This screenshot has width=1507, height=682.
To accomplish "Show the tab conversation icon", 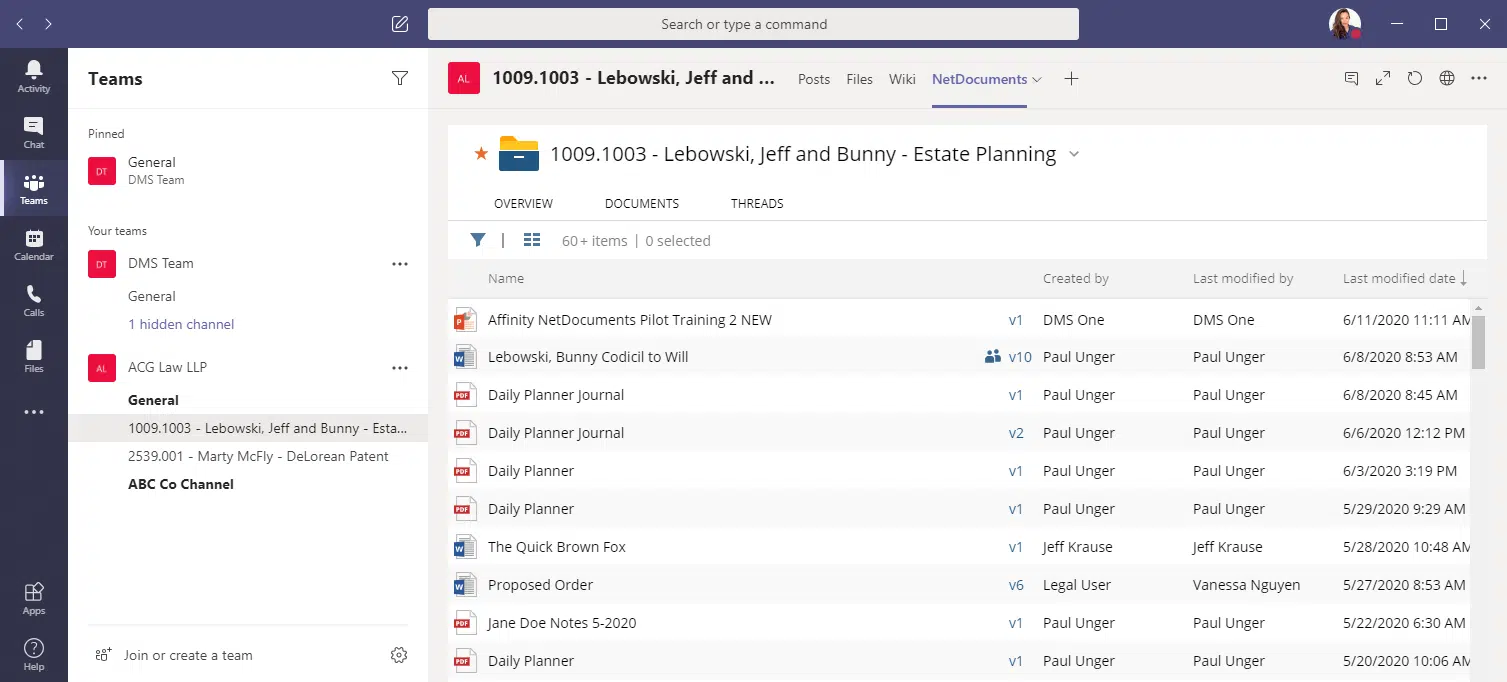I will (1351, 79).
